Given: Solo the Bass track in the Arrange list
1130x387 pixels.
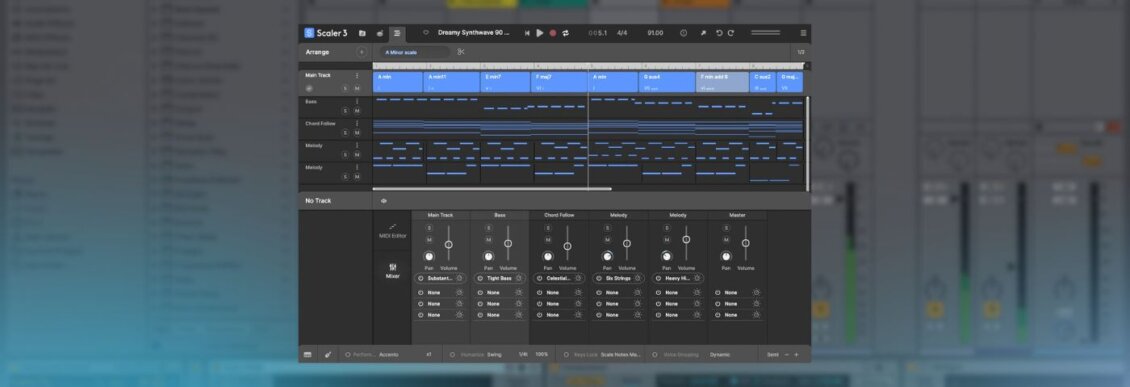Looking at the screenshot, I should pos(345,111).
